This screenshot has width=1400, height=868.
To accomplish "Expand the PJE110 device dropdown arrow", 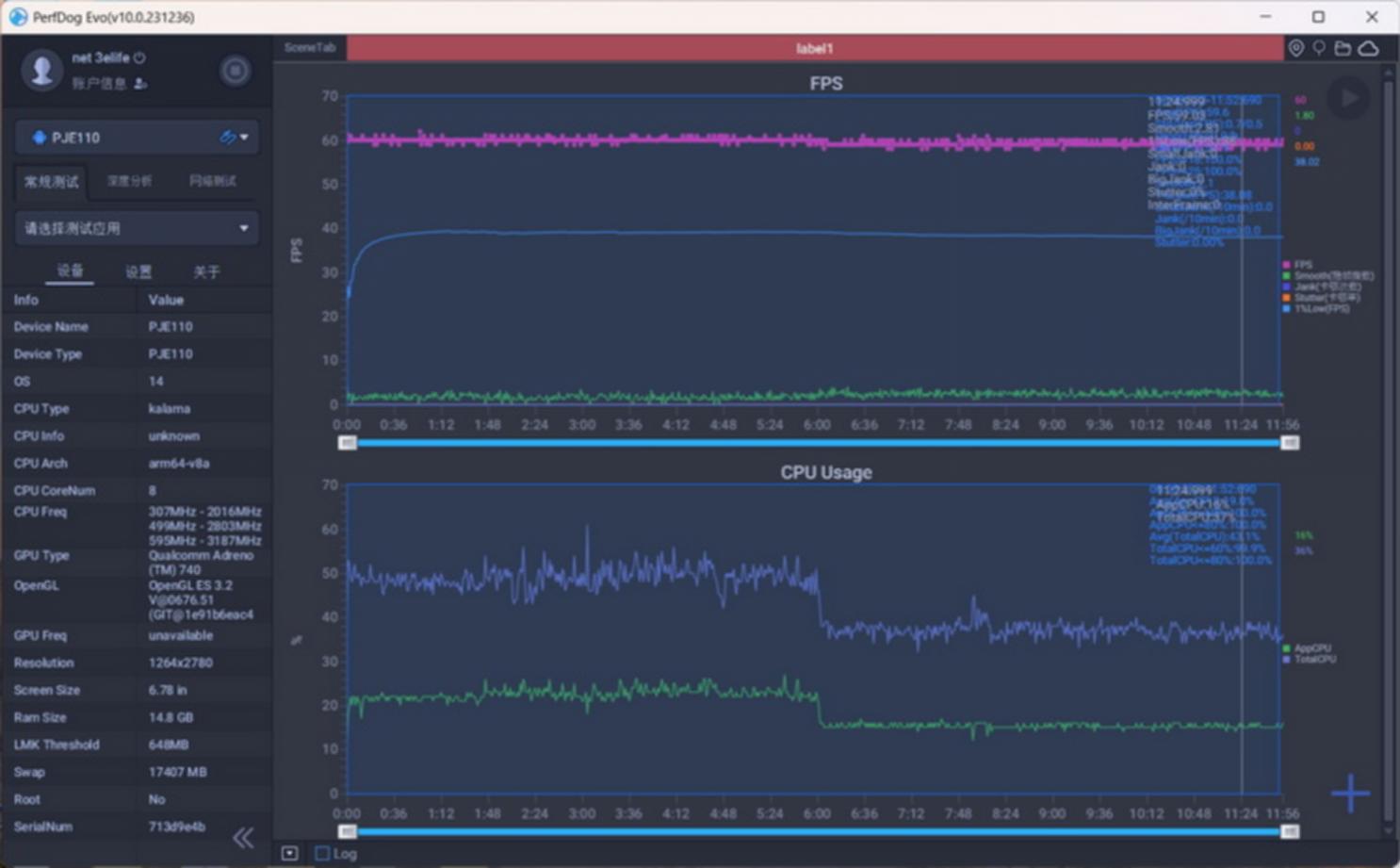I will pos(245,138).
